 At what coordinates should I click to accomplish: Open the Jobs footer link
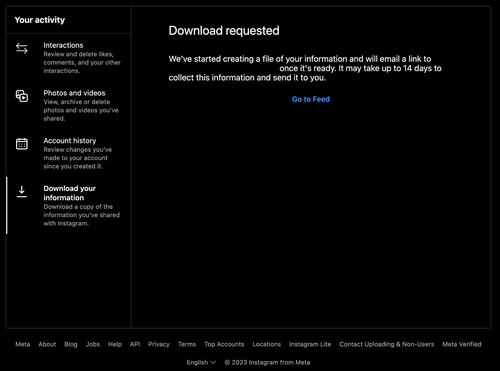coord(93,344)
